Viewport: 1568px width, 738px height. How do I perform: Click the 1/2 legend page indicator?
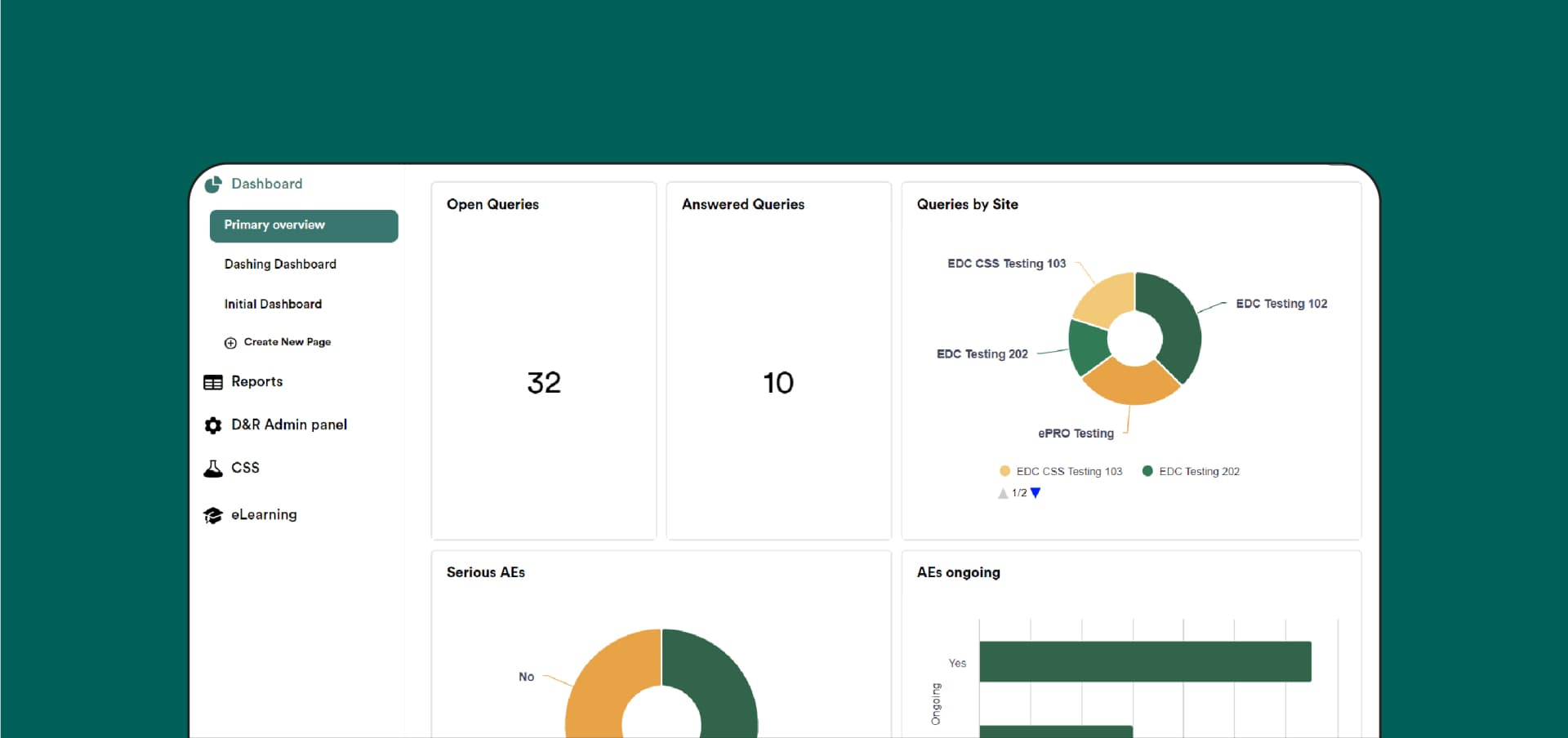[x=1019, y=493]
